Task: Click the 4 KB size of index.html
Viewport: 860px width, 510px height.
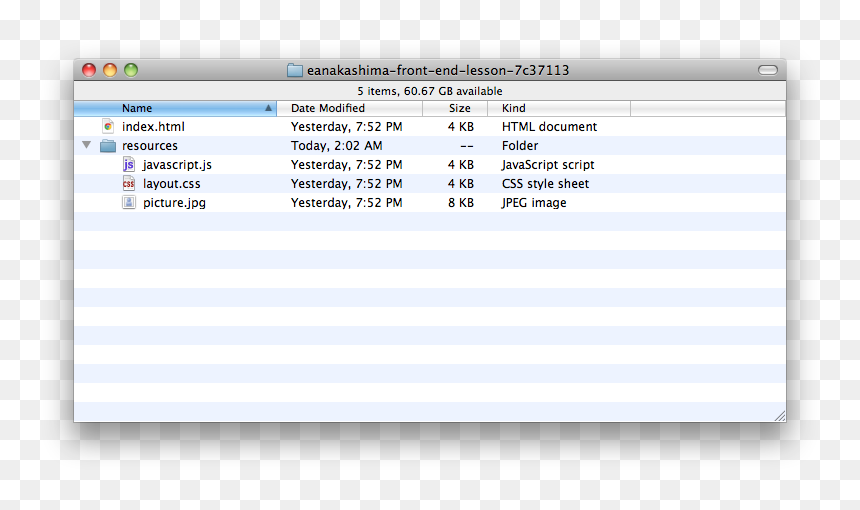Action: pos(461,127)
